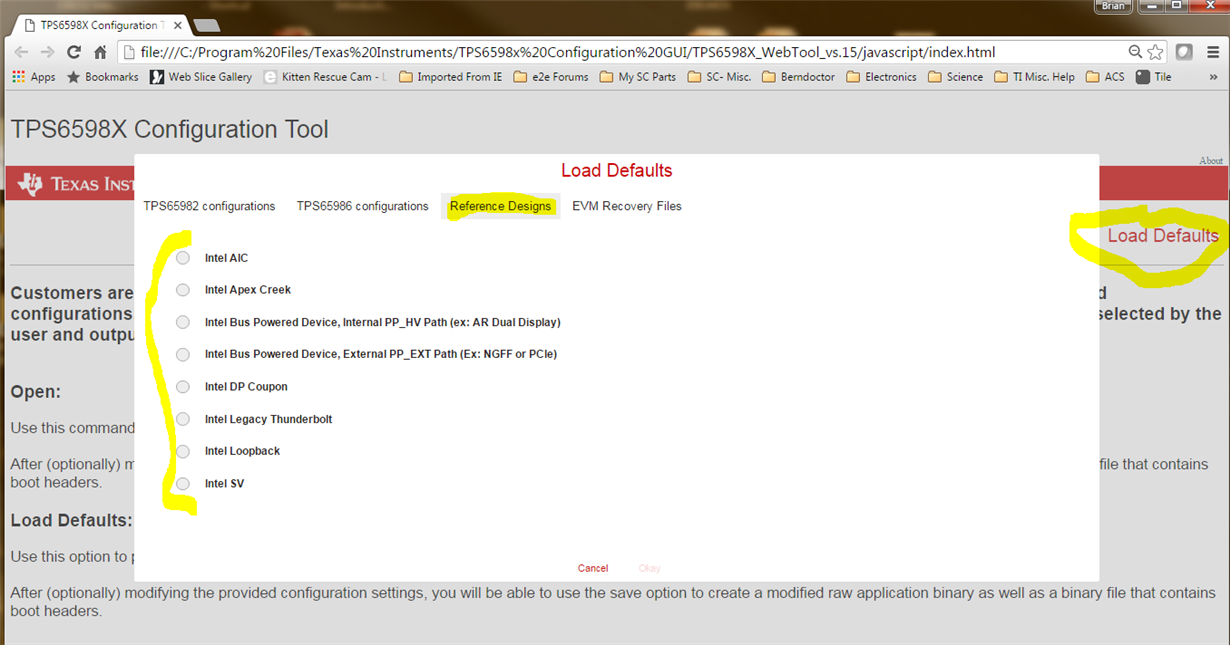The image size is (1230, 645).
Task: Switch to TPS65986 configurations tab
Action: pos(362,206)
